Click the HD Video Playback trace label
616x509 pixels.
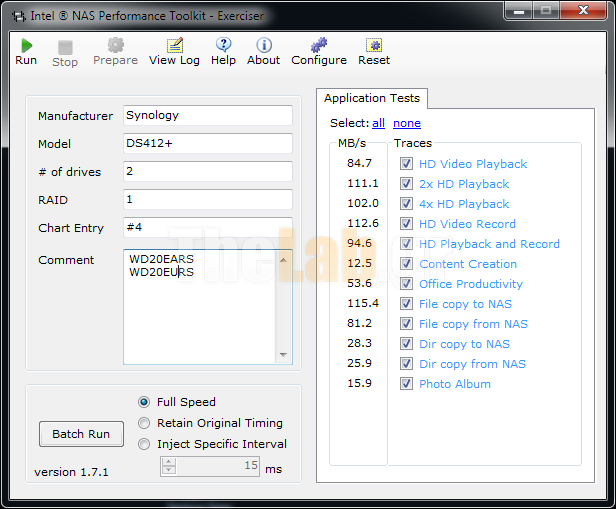pyautogui.click(x=473, y=164)
